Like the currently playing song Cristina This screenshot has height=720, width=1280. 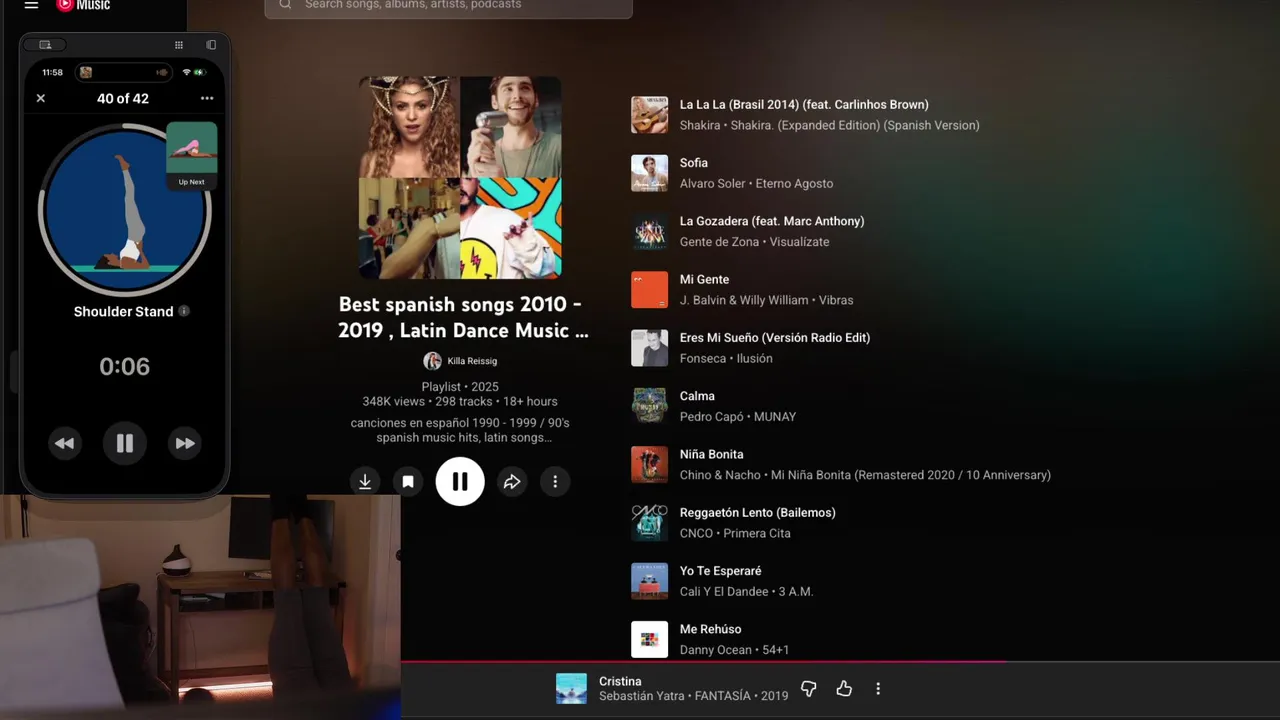pos(844,689)
